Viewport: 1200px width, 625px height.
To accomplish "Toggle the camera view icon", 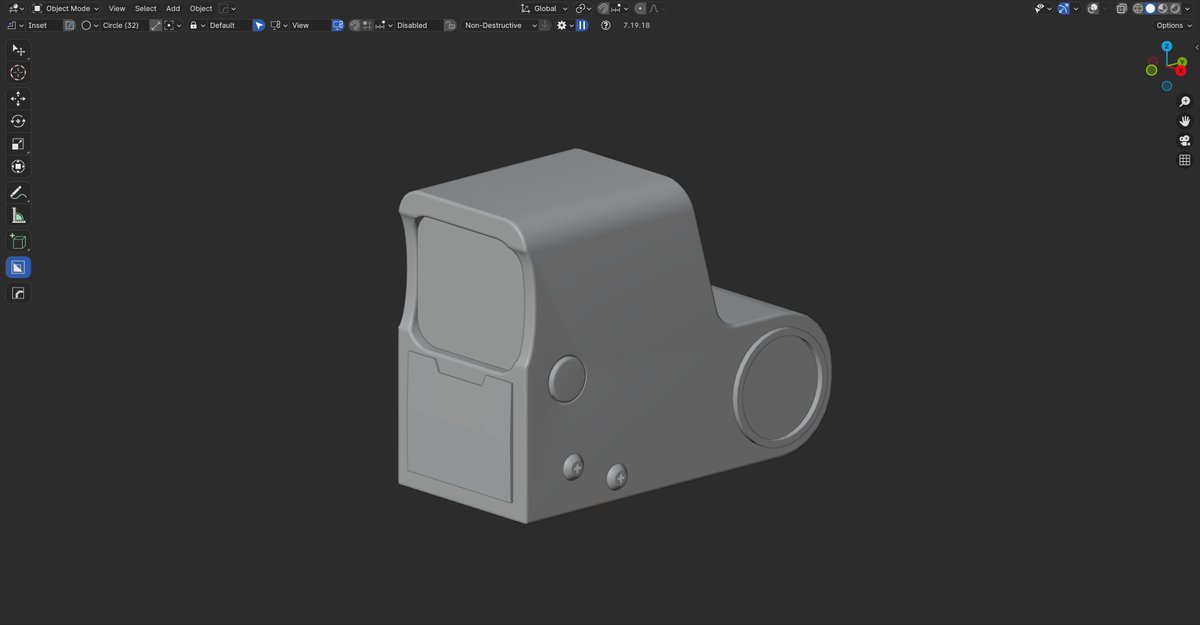I will 1185,140.
